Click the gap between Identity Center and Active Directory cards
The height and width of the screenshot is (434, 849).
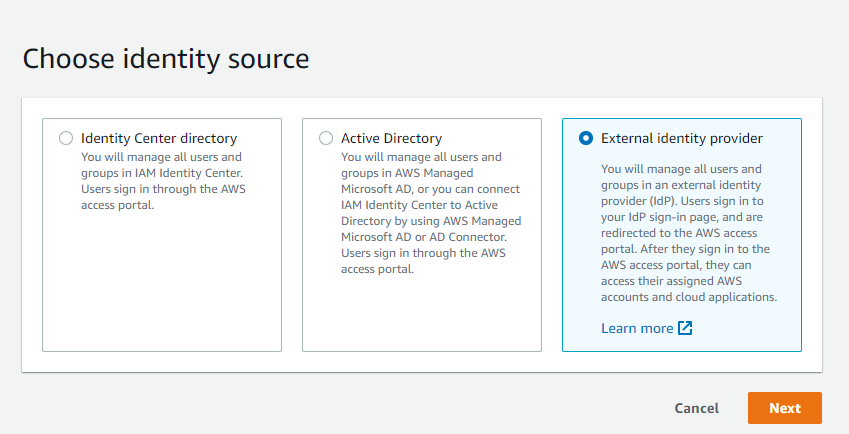(x=292, y=235)
